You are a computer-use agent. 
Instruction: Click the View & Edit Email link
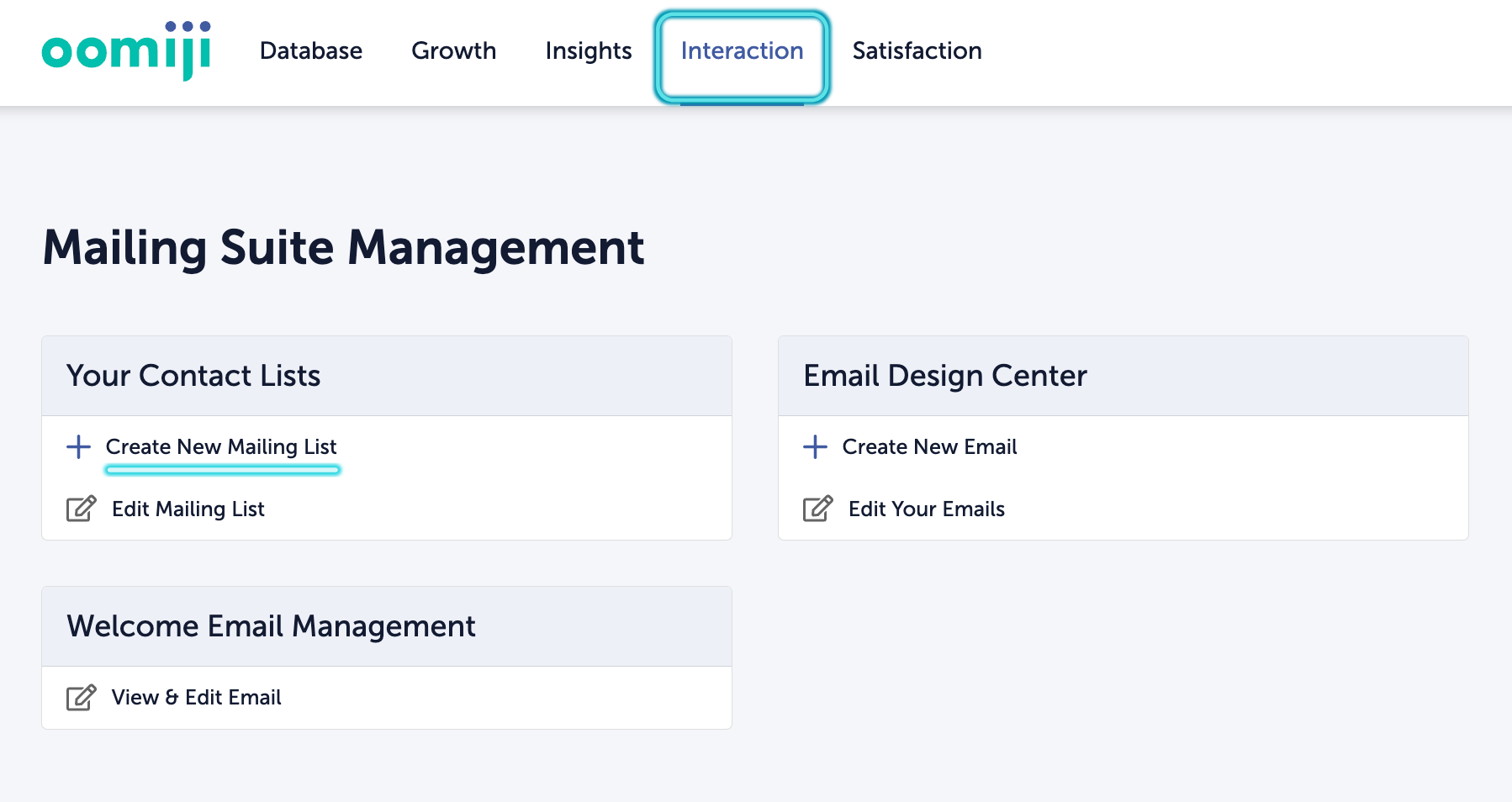pyautogui.click(x=197, y=697)
